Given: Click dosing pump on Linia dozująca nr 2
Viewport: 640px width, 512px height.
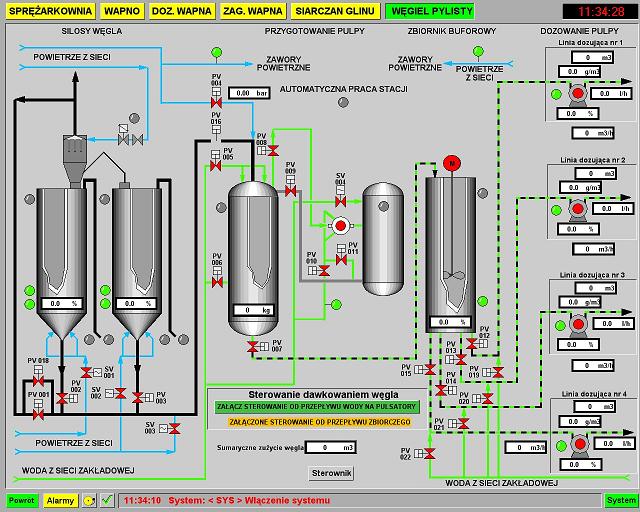Looking at the screenshot, I should click(578, 209).
